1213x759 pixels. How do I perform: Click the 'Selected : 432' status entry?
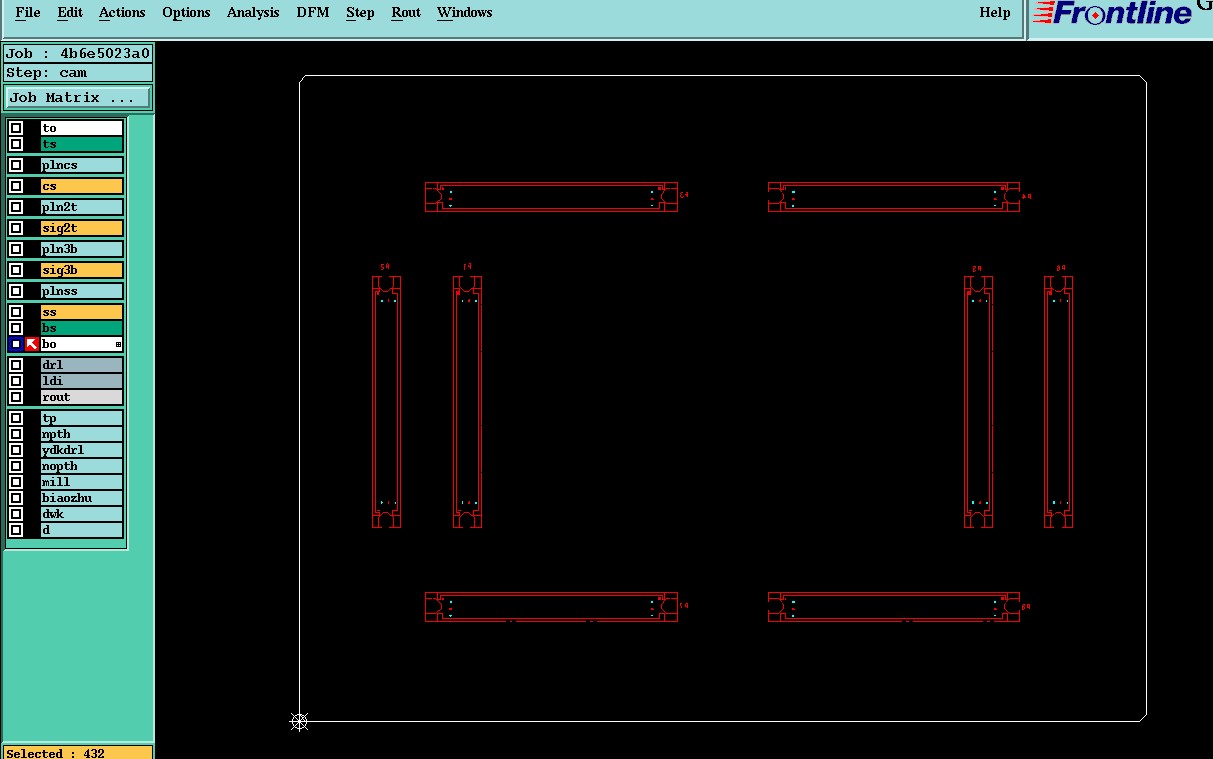[x=78, y=753]
